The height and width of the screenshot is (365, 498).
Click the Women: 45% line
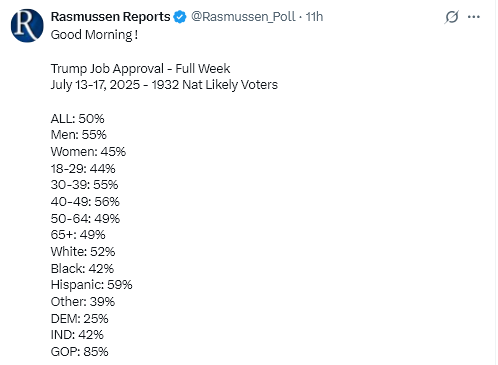tap(88, 152)
